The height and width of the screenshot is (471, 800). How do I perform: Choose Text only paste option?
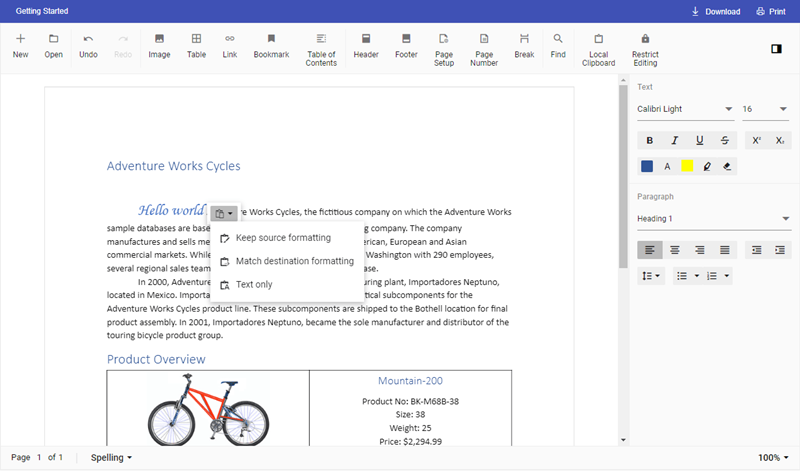(253, 285)
